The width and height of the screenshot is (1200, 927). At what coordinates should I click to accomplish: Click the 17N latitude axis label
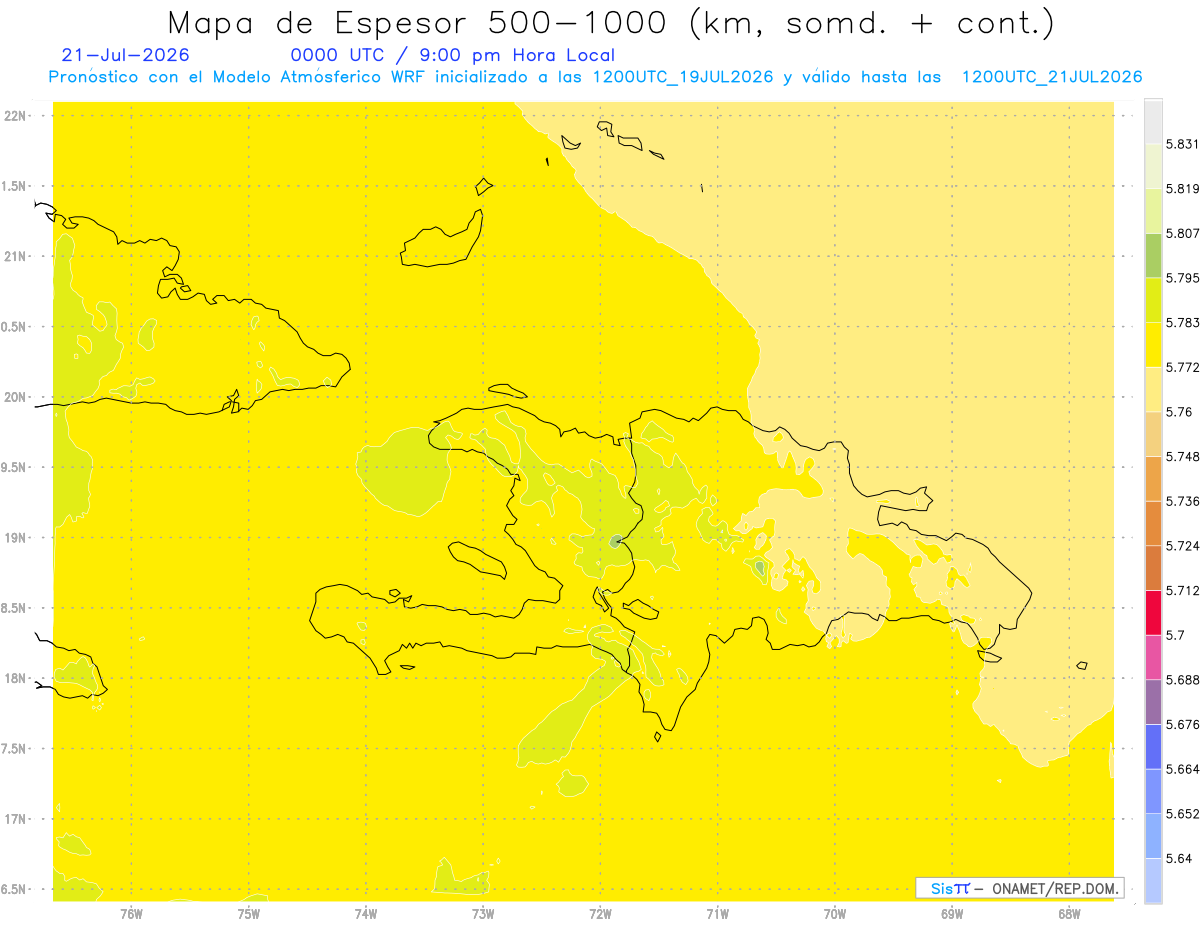[x=15, y=819]
